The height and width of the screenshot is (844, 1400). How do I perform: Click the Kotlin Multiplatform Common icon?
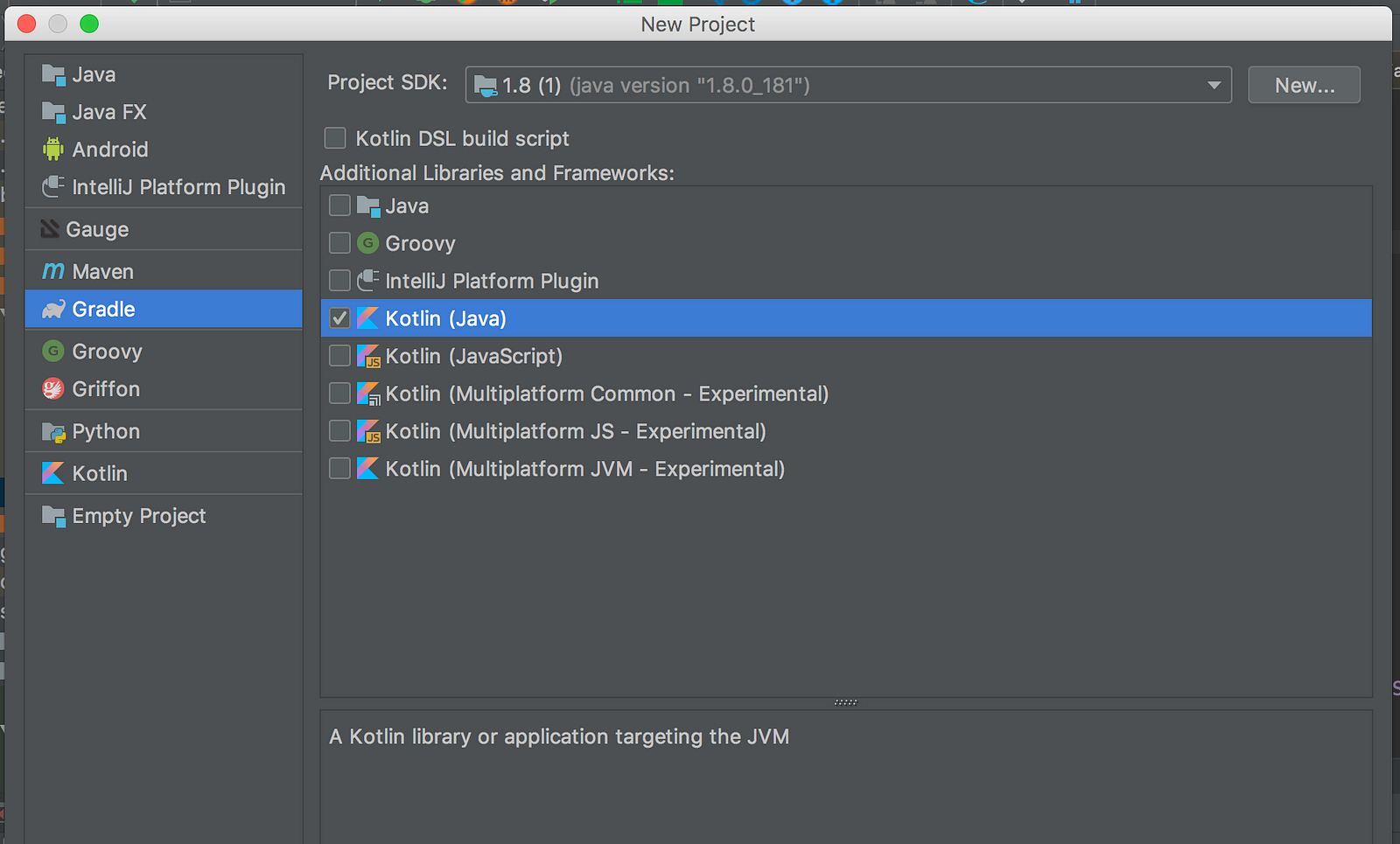tap(368, 394)
